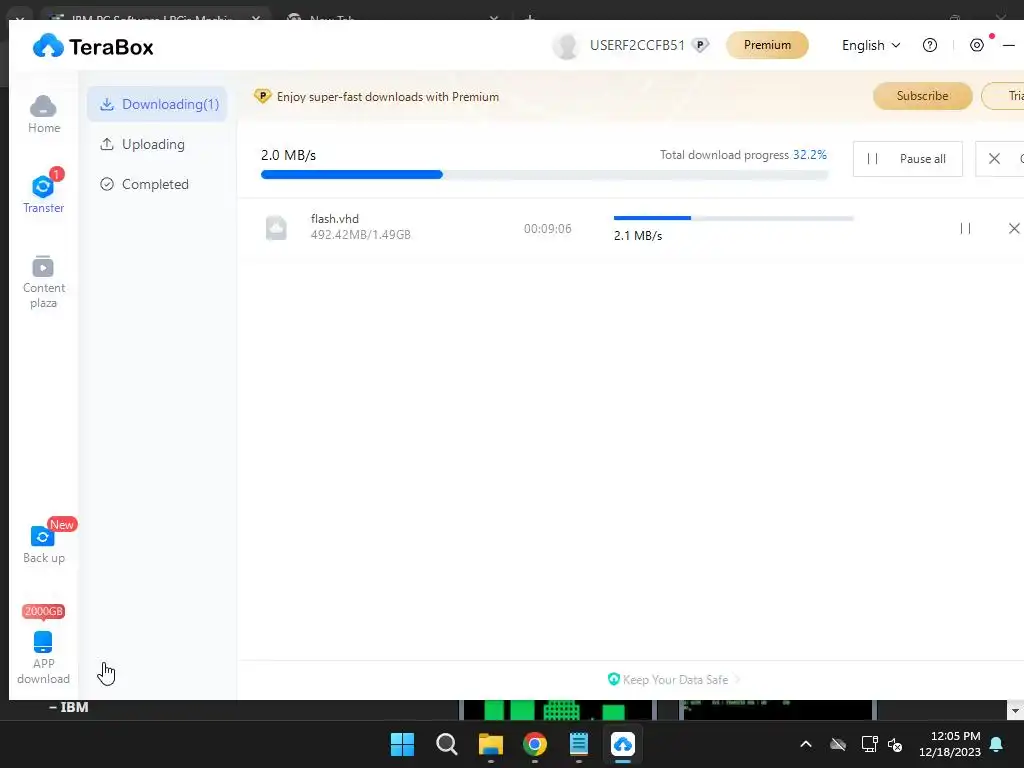The height and width of the screenshot is (768, 1024).
Task: Click the shield icon by Keep Your Data Safe
Action: click(x=613, y=679)
